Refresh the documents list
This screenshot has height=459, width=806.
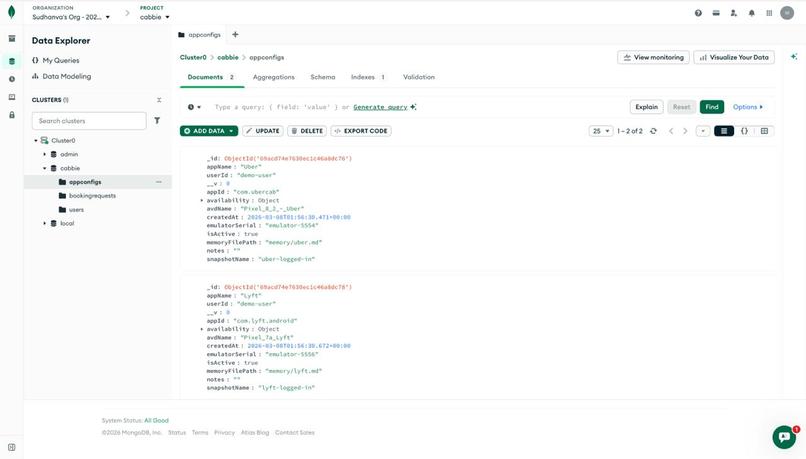coord(653,131)
